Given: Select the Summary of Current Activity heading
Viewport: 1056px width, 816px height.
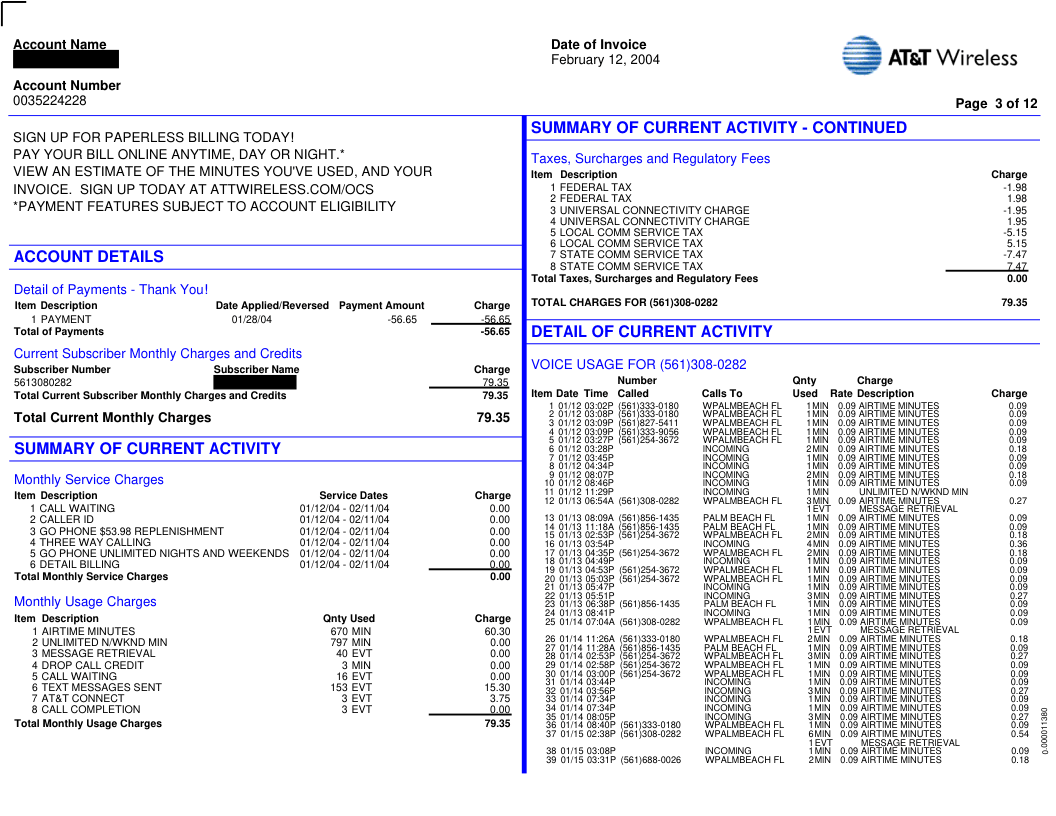Looking at the screenshot, I should tap(147, 449).
